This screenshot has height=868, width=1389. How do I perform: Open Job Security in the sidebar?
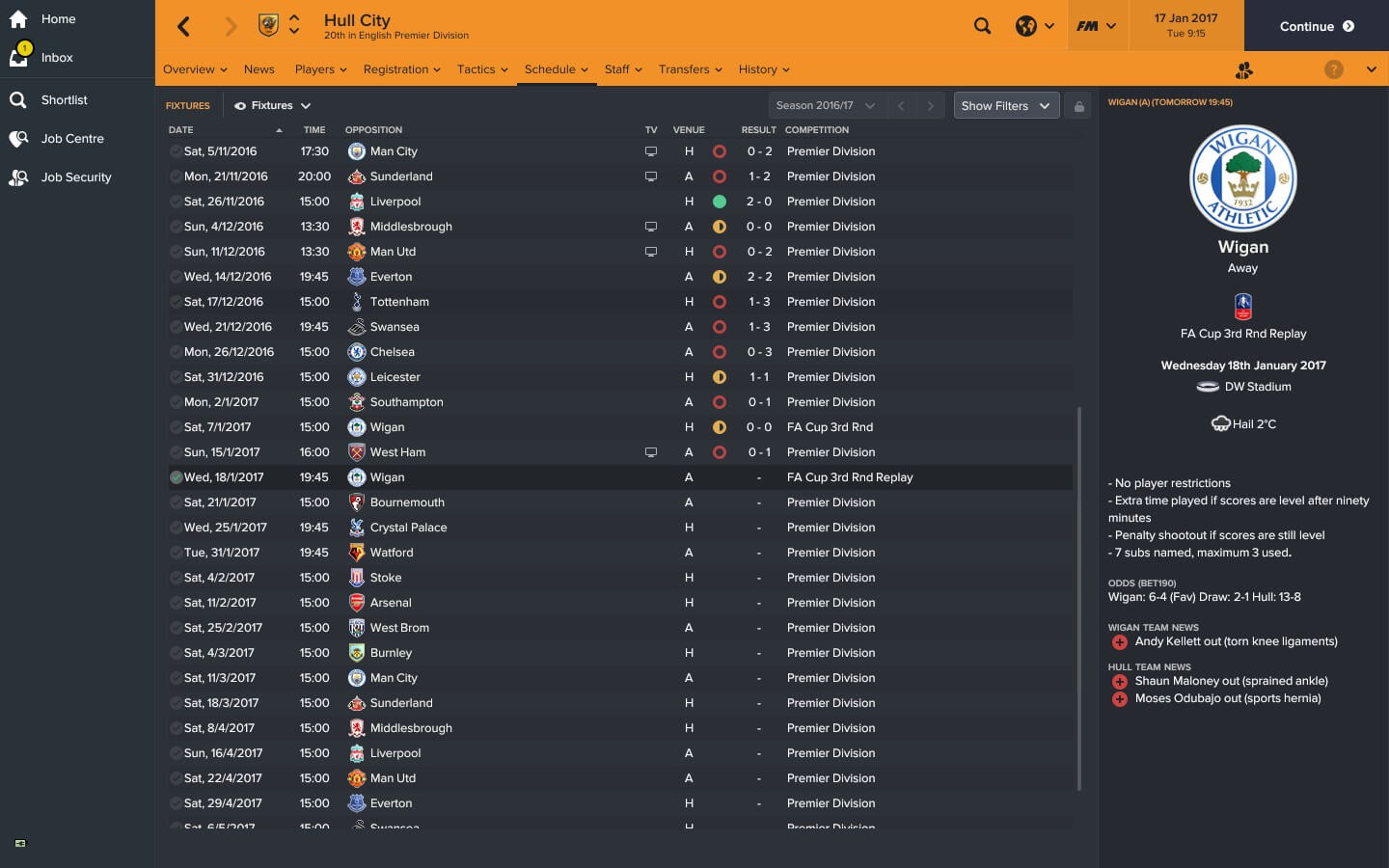76,177
